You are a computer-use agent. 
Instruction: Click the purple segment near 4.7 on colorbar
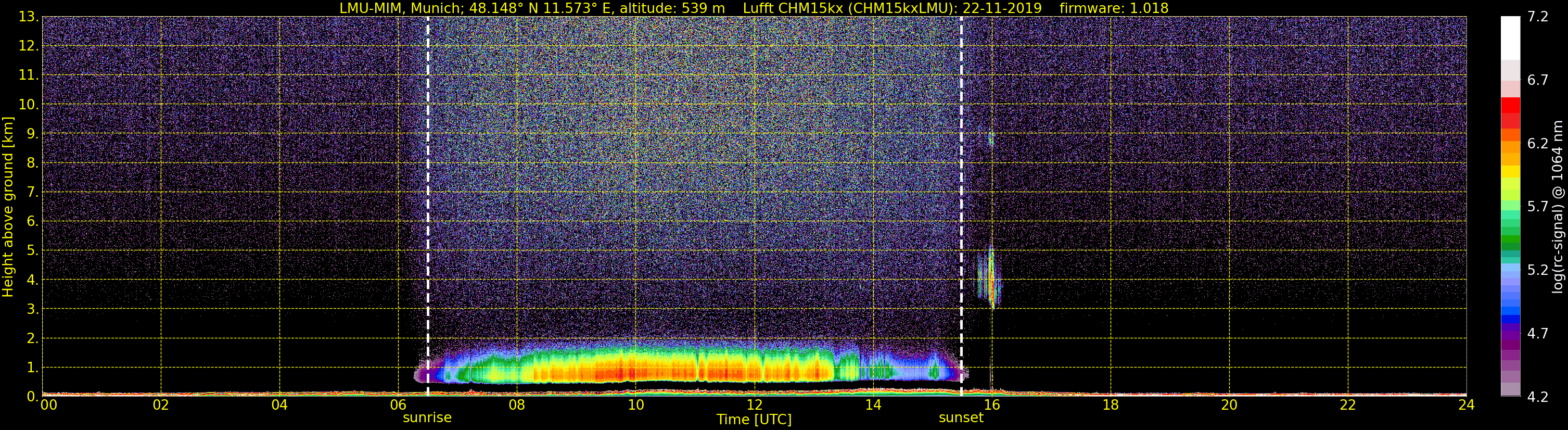[1511, 335]
